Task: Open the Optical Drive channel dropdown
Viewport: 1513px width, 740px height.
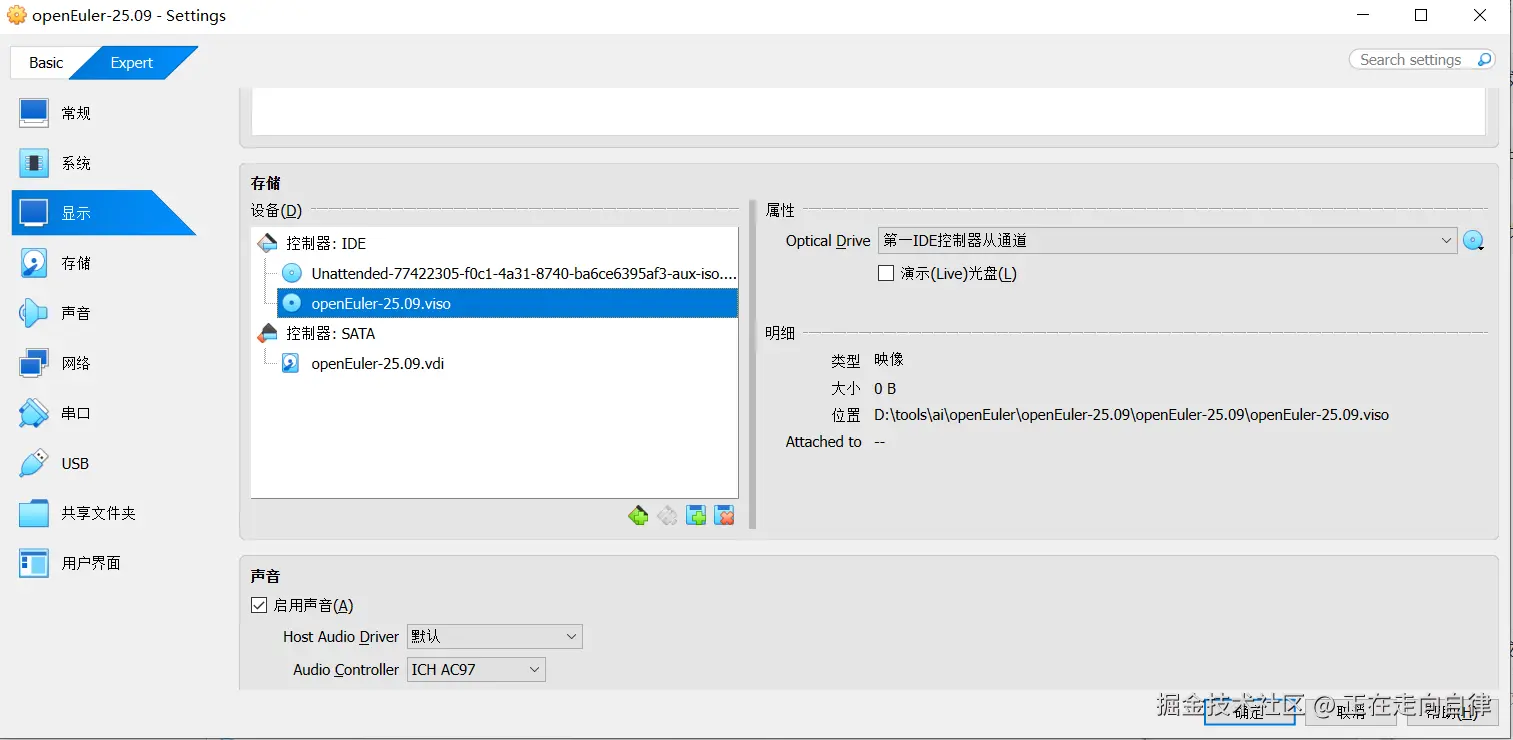Action: (1167, 241)
